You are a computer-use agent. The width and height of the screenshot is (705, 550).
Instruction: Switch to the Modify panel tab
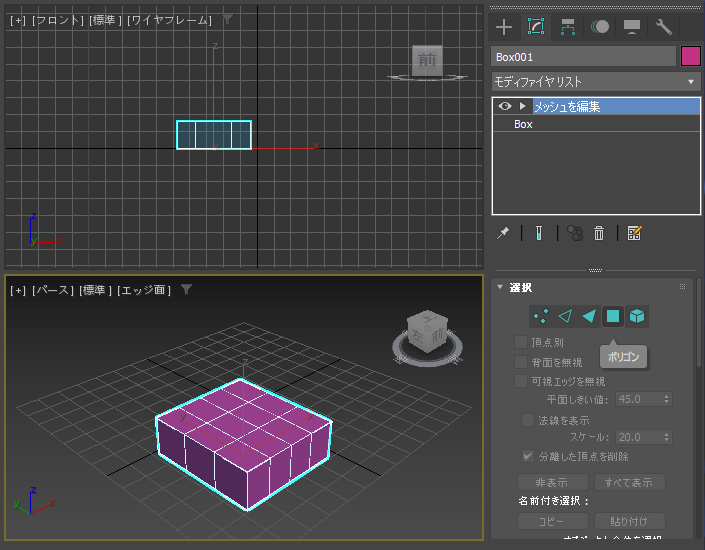(x=535, y=27)
